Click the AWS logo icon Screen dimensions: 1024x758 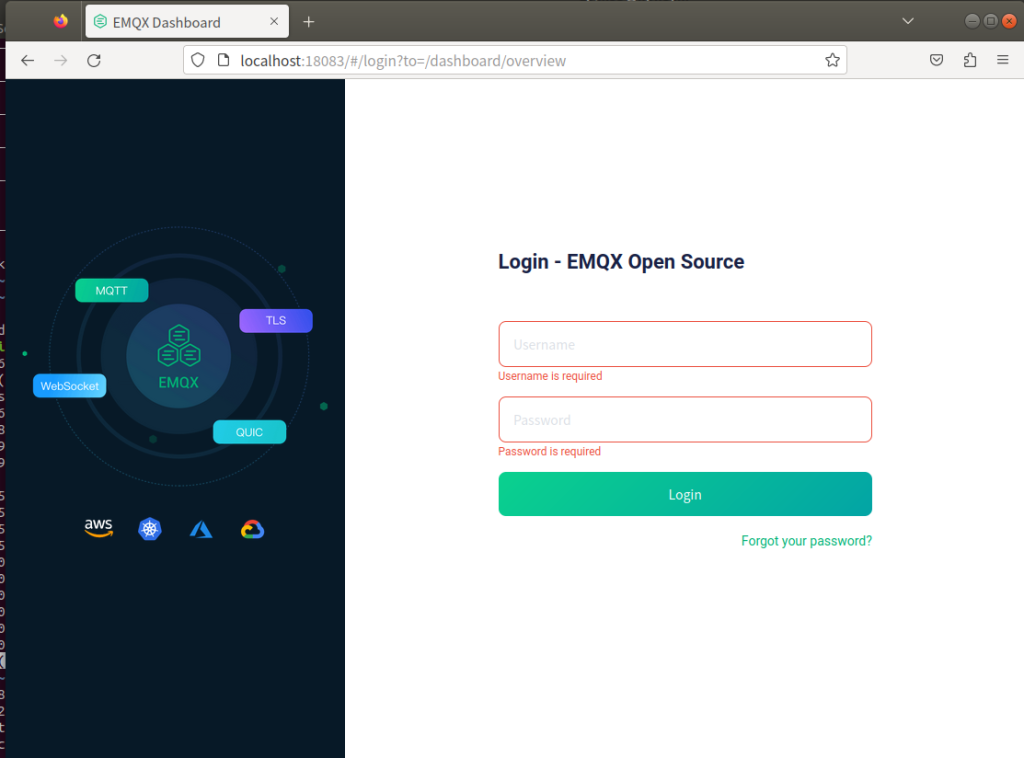pyautogui.click(x=99, y=529)
